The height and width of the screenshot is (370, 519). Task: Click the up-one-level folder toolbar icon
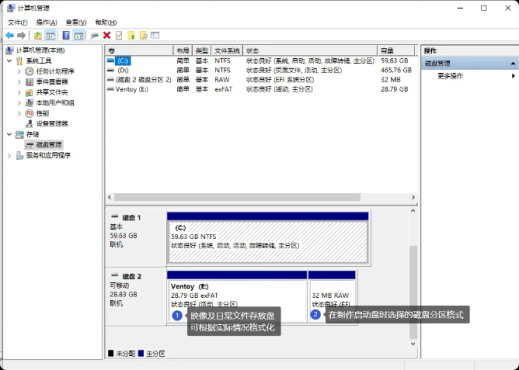point(38,35)
